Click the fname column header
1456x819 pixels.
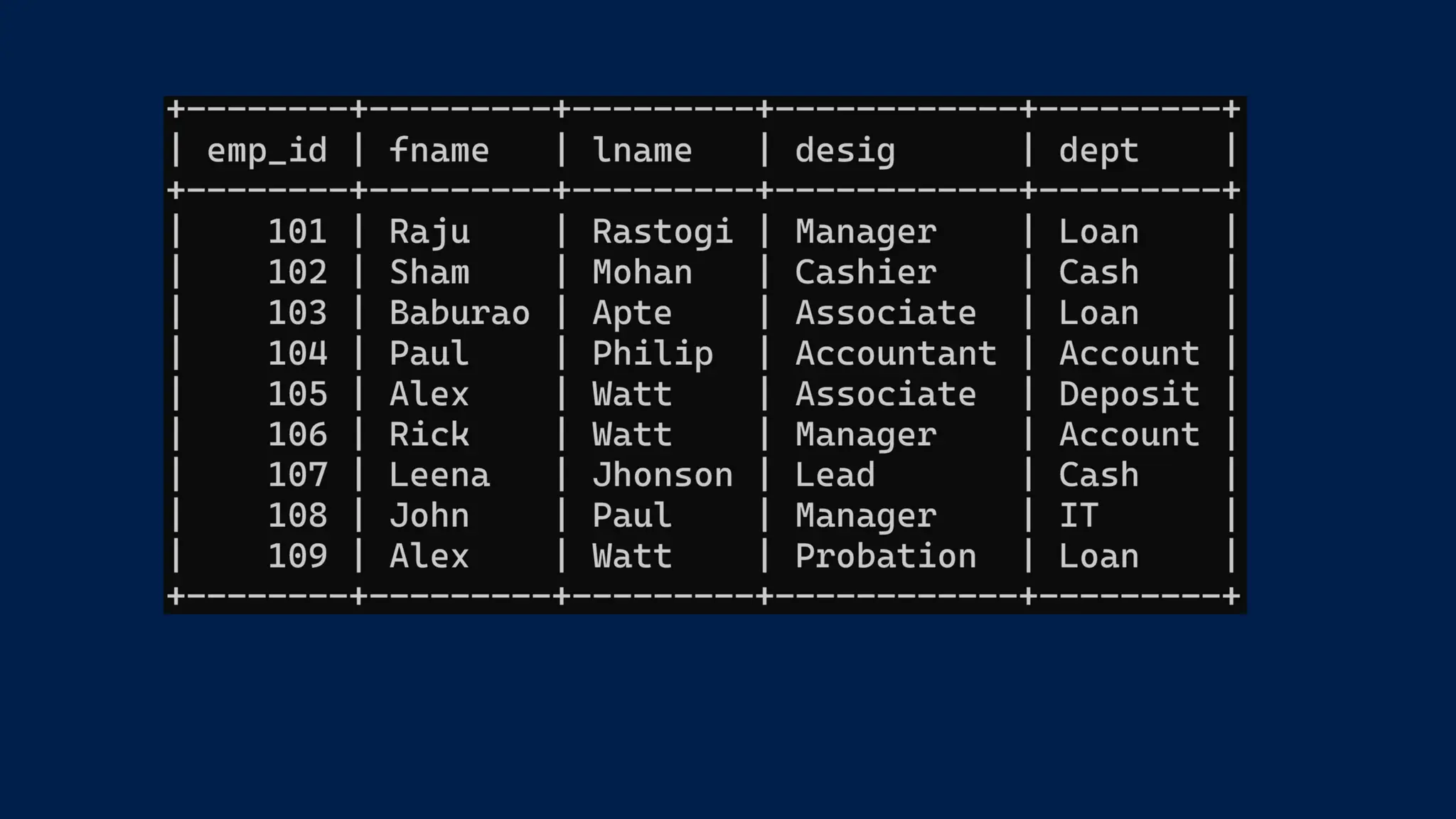439,151
